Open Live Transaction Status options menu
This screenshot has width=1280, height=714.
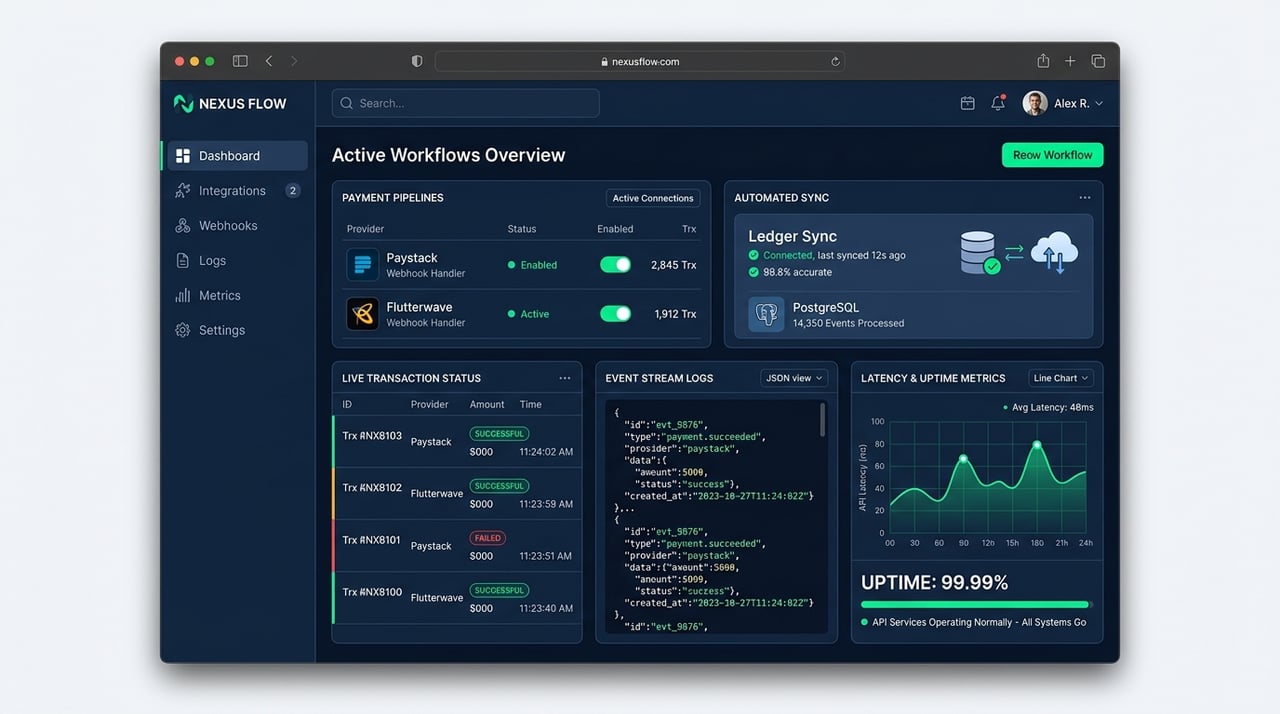point(565,378)
